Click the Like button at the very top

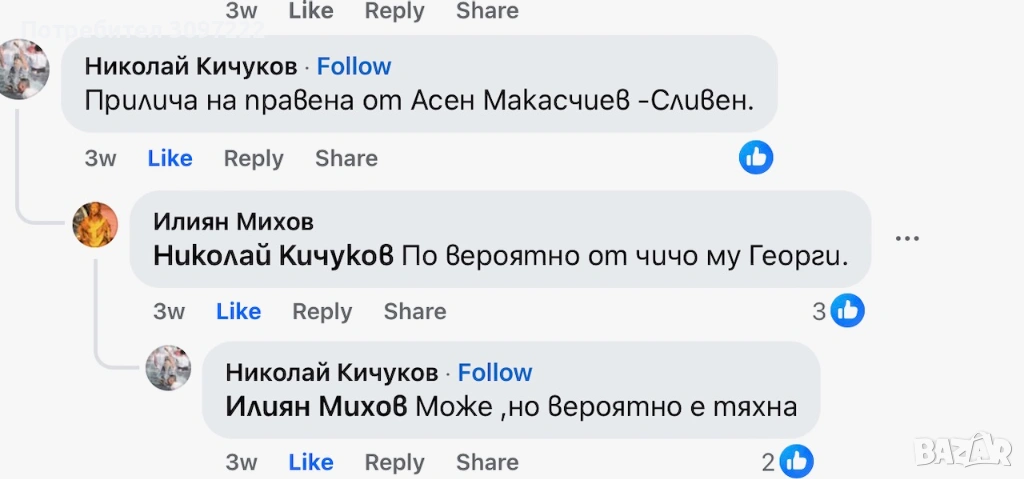point(310,11)
